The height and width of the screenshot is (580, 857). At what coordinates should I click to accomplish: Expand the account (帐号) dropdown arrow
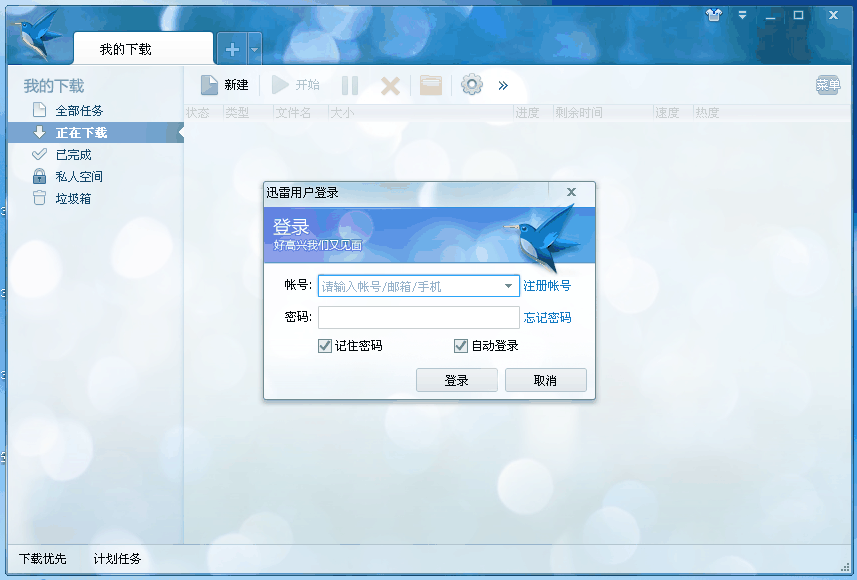point(508,286)
